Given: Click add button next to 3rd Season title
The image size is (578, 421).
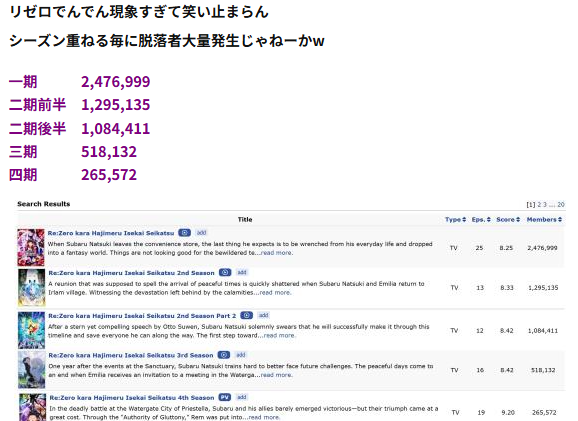Looking at the screenshot, I should [241, 355].
